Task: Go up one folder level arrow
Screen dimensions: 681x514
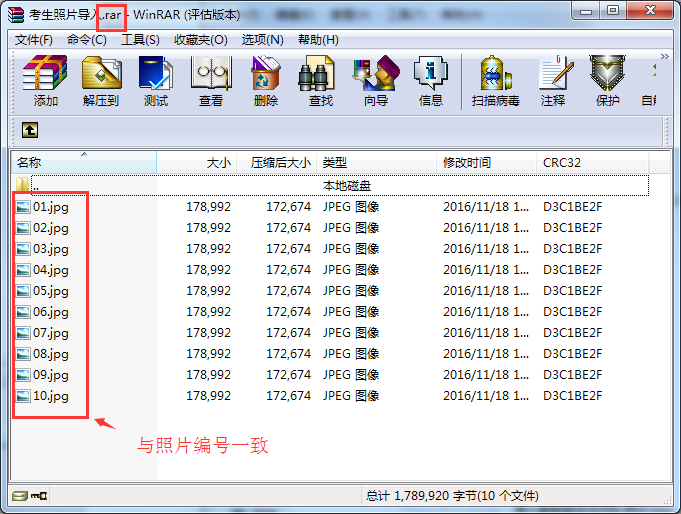Action: [x=30, y=130]
